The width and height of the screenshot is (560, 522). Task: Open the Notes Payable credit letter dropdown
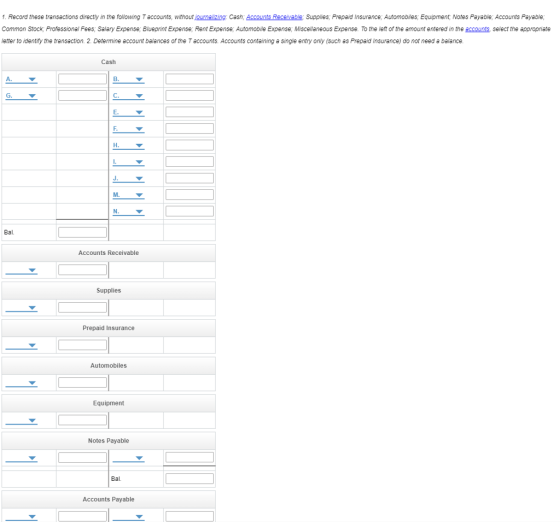tap(129, 458)
